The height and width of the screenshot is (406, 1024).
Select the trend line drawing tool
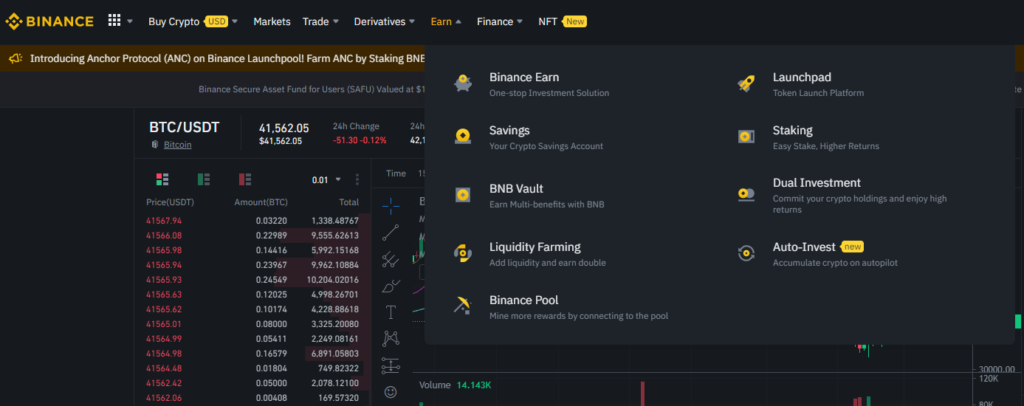point(391,232)
